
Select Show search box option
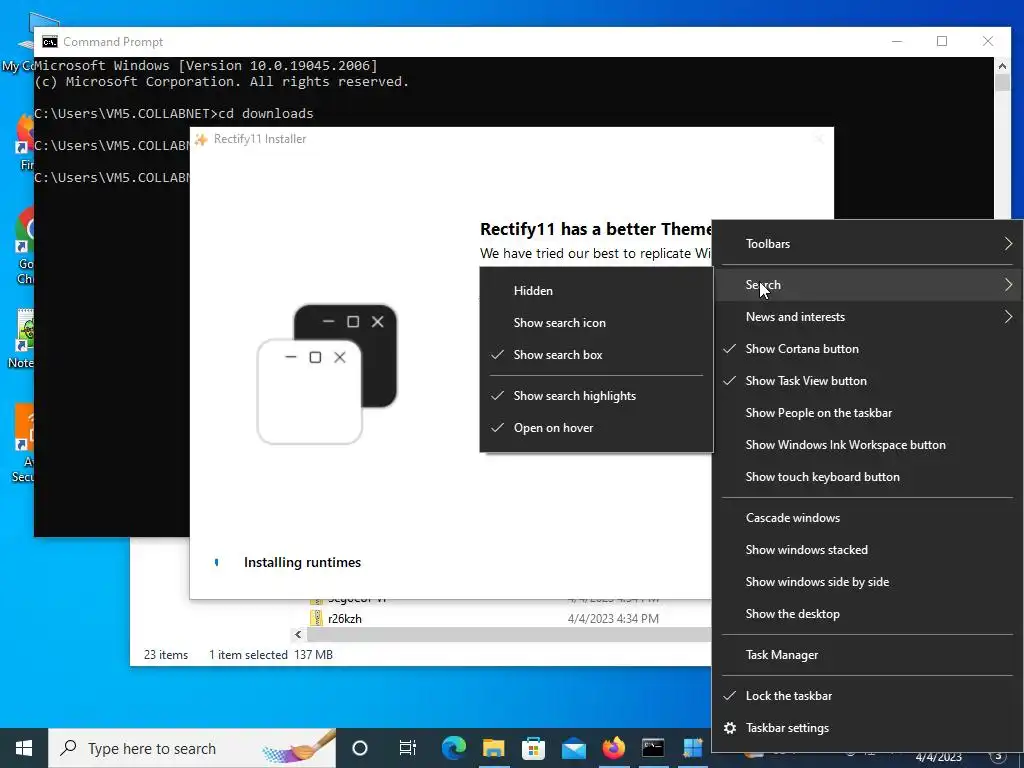tap(596, 355)
